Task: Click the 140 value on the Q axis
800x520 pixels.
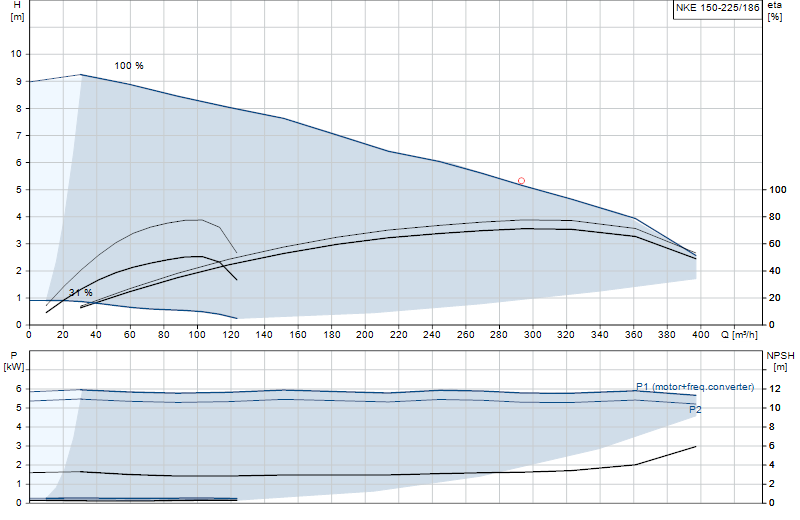Action: pos(264,335)
